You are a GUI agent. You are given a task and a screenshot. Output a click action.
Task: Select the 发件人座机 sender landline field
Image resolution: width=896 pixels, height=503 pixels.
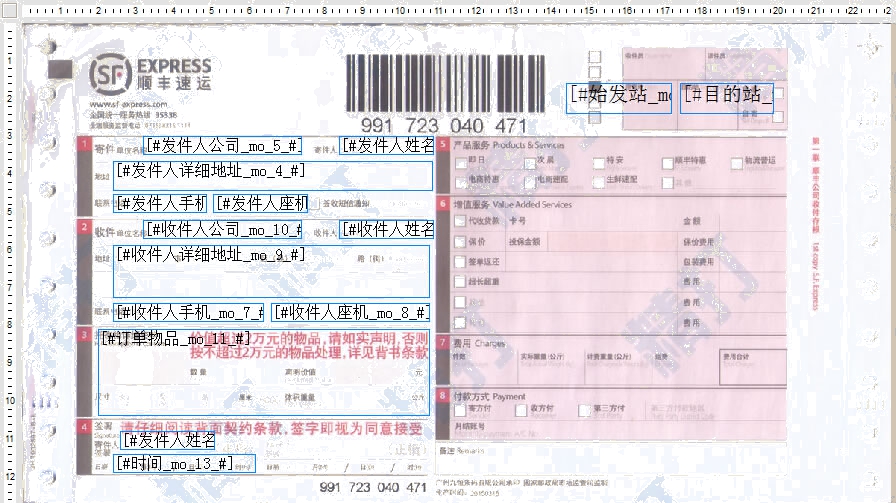click(261, 203)
